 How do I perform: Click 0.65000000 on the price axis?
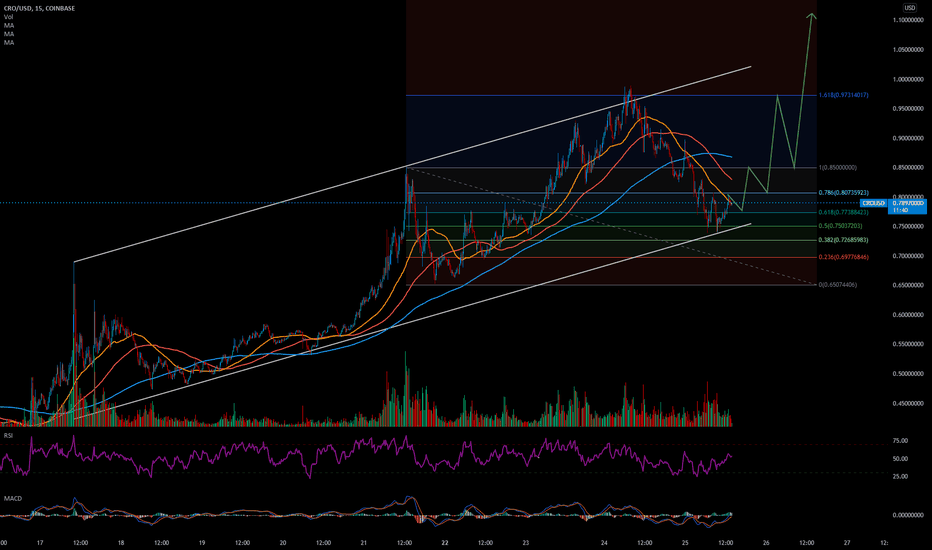908,285
